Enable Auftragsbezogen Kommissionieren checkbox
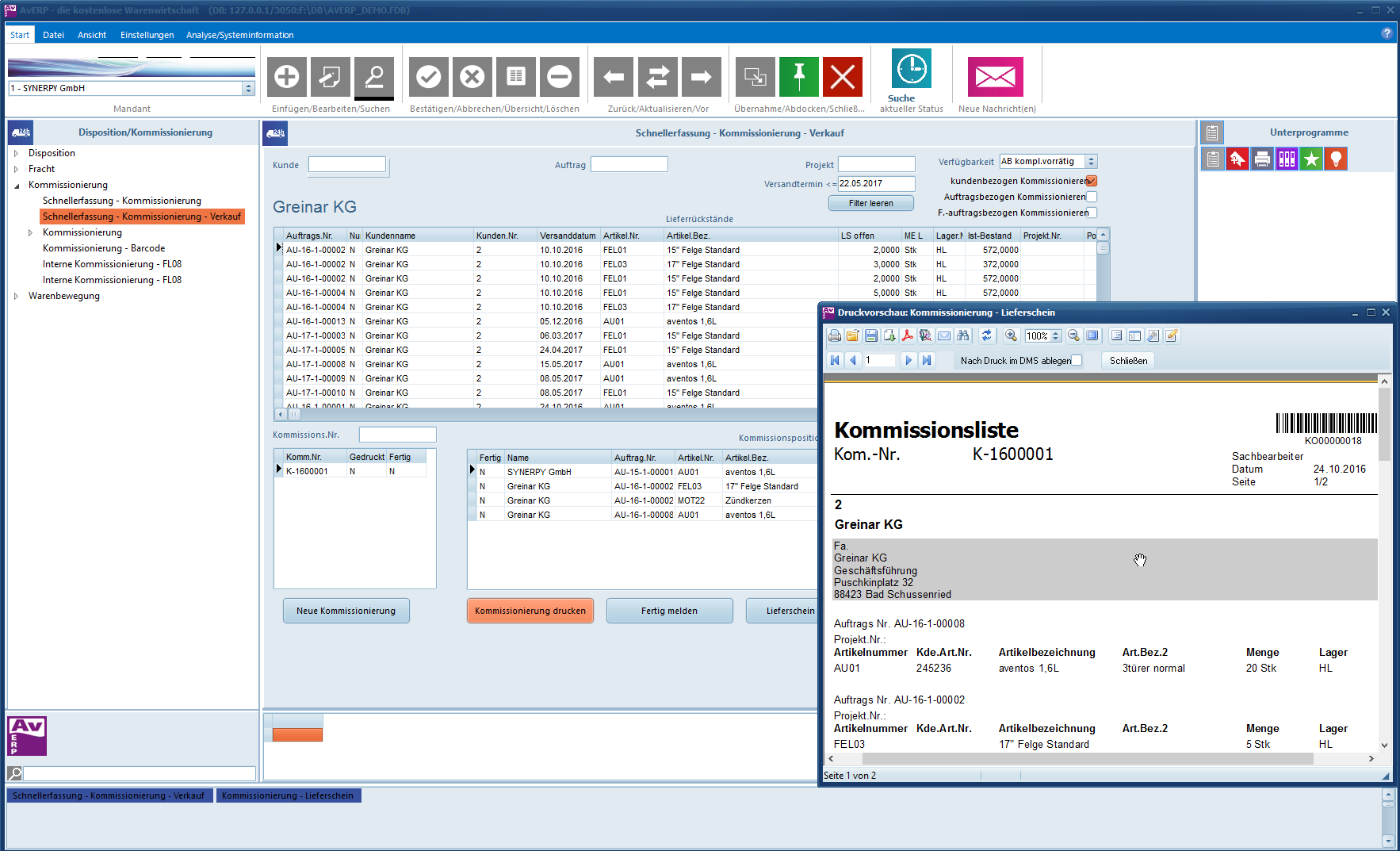Screen dimensions: 1400x851 (x=1092, y=197)
